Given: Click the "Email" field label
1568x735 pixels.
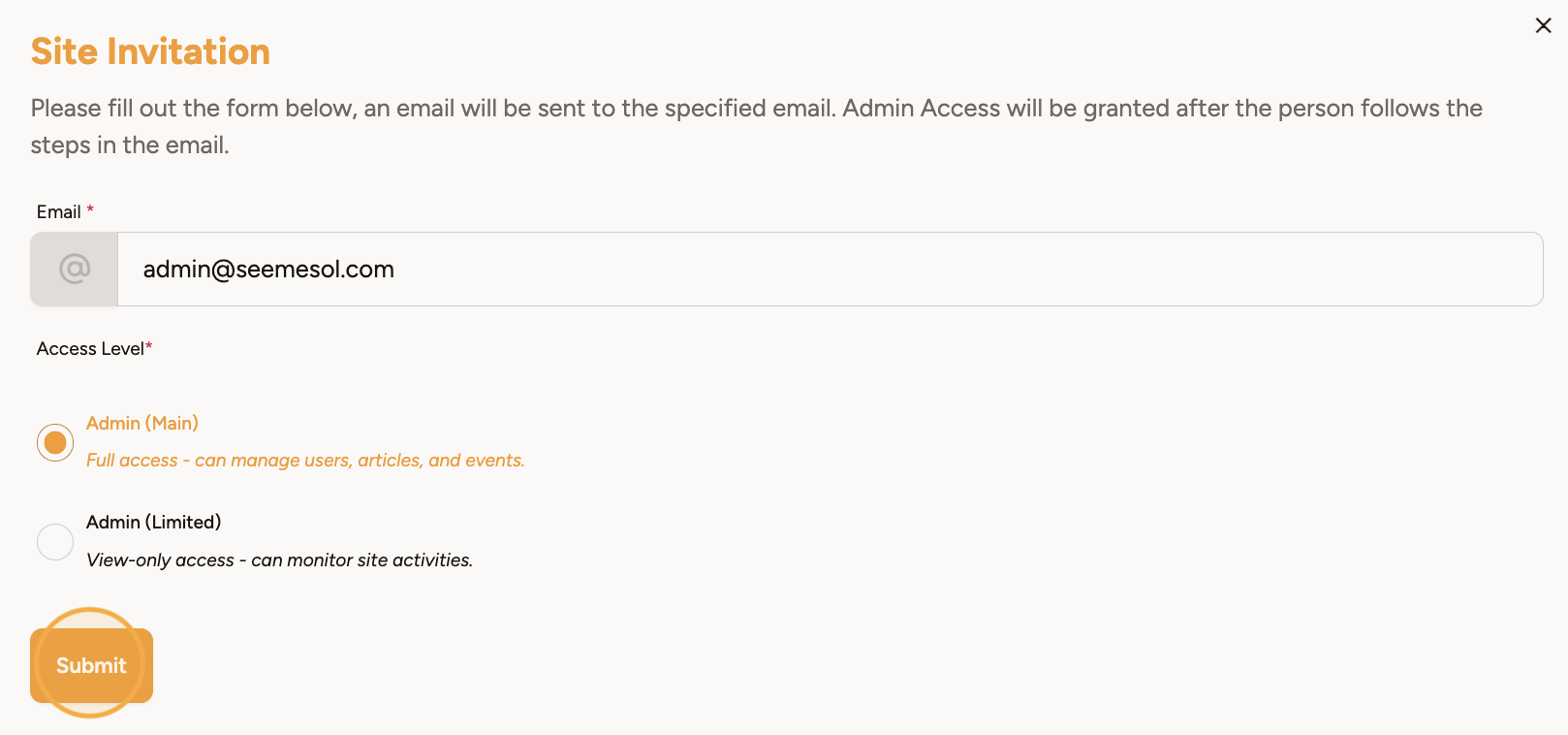Looking at the screenshot, I should click(x=58, y=212).
